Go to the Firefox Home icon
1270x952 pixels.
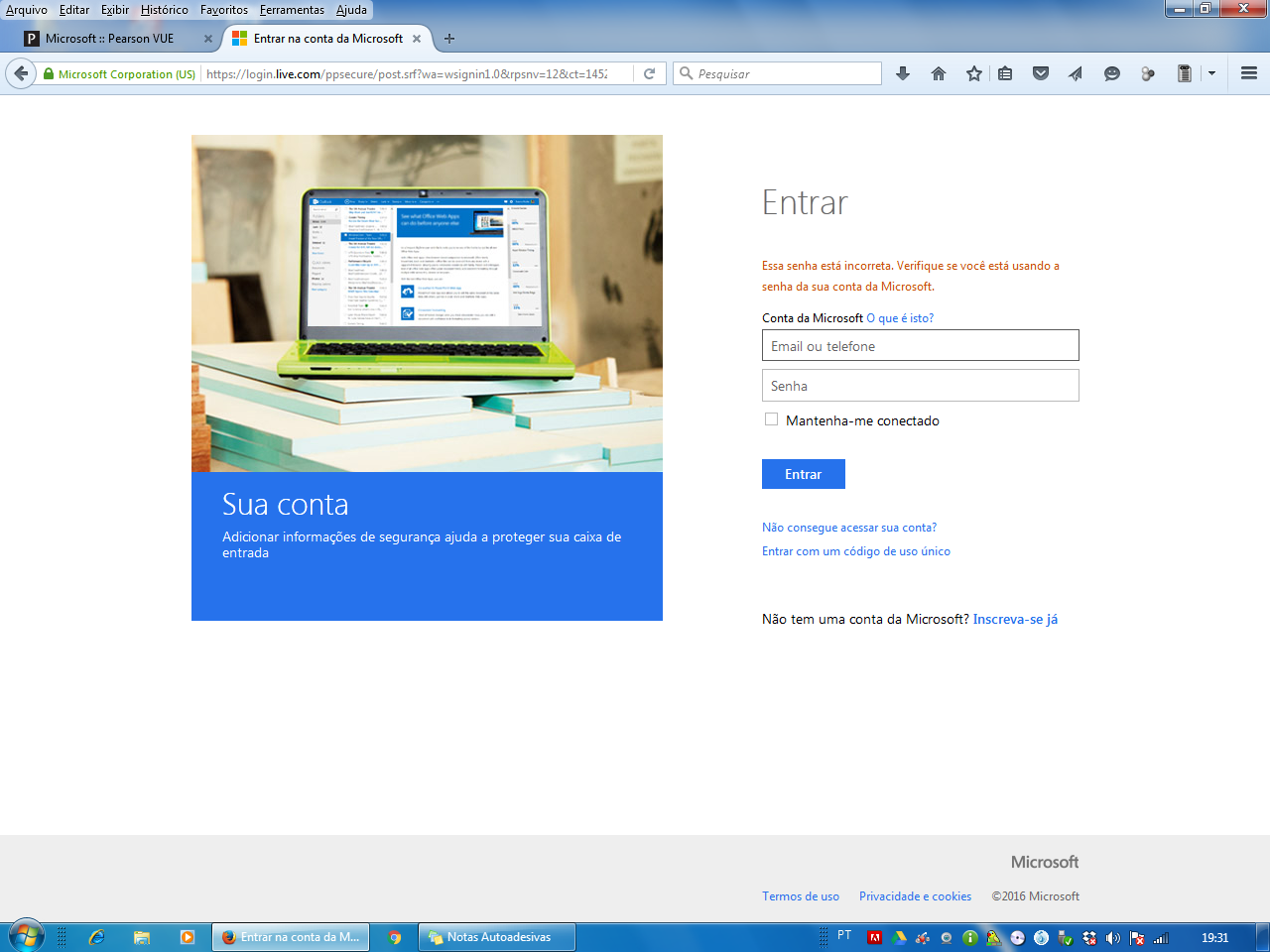click(x=939, y=73)
